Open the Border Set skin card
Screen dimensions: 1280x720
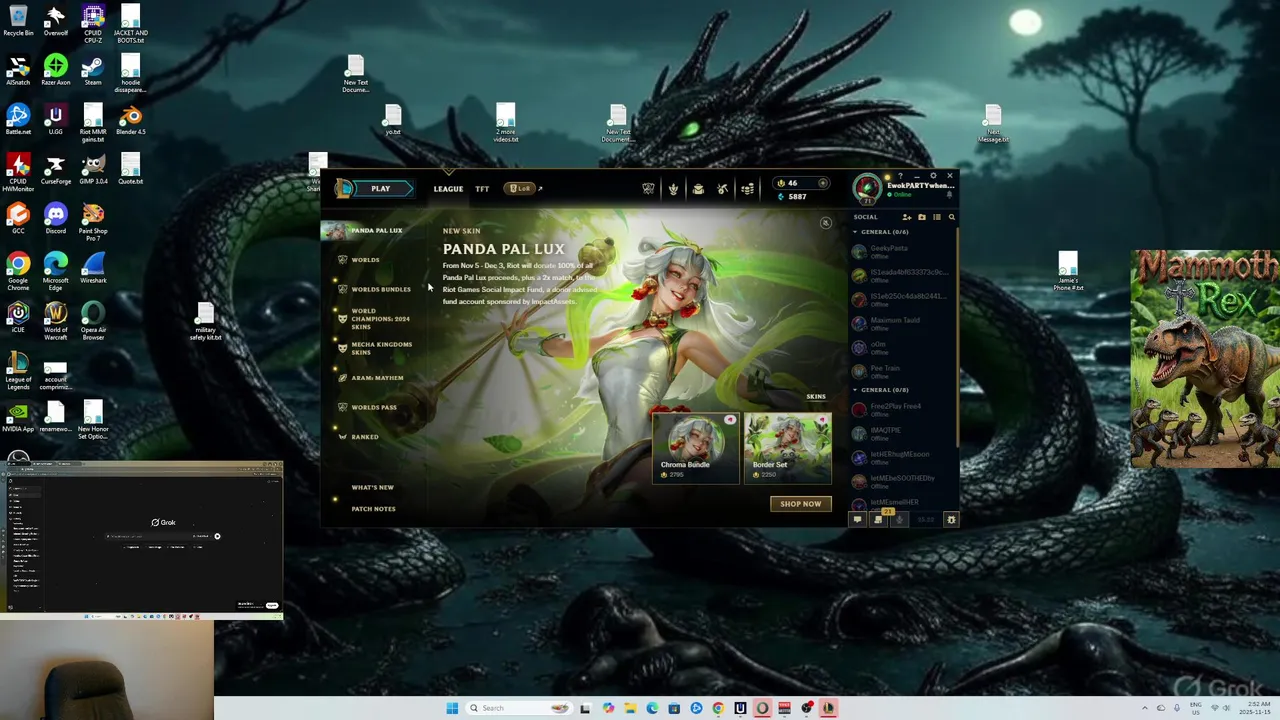(x=787, y=447)
